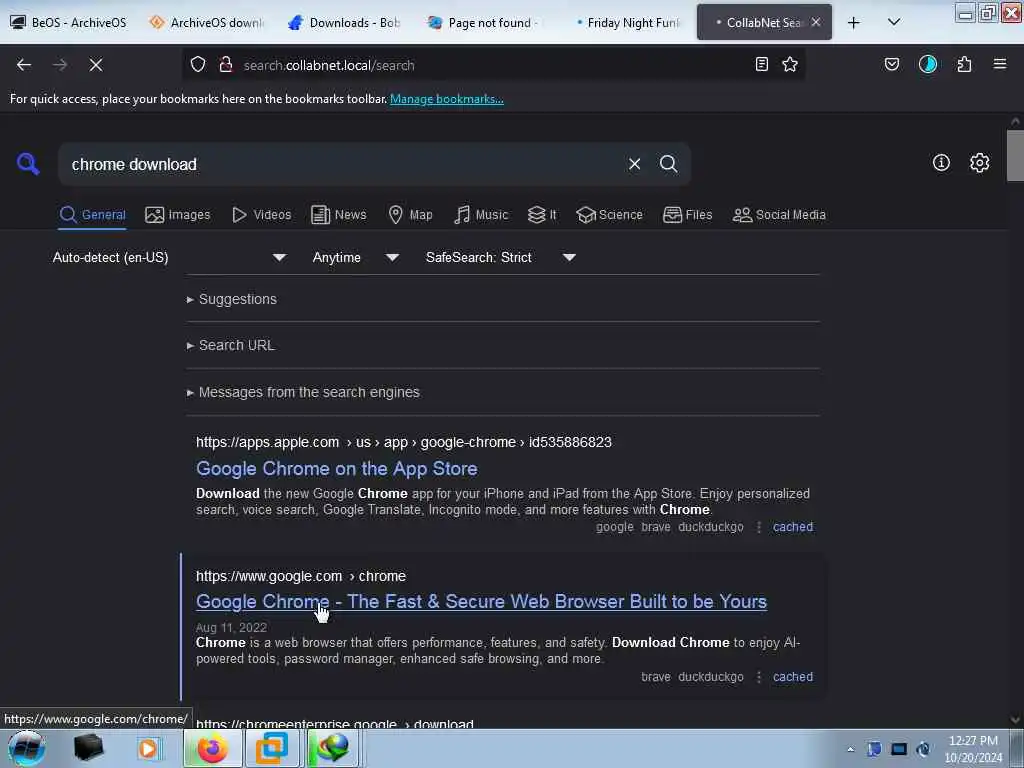
Task: Switch to Map search category
Action: click(x=410, y=215)
